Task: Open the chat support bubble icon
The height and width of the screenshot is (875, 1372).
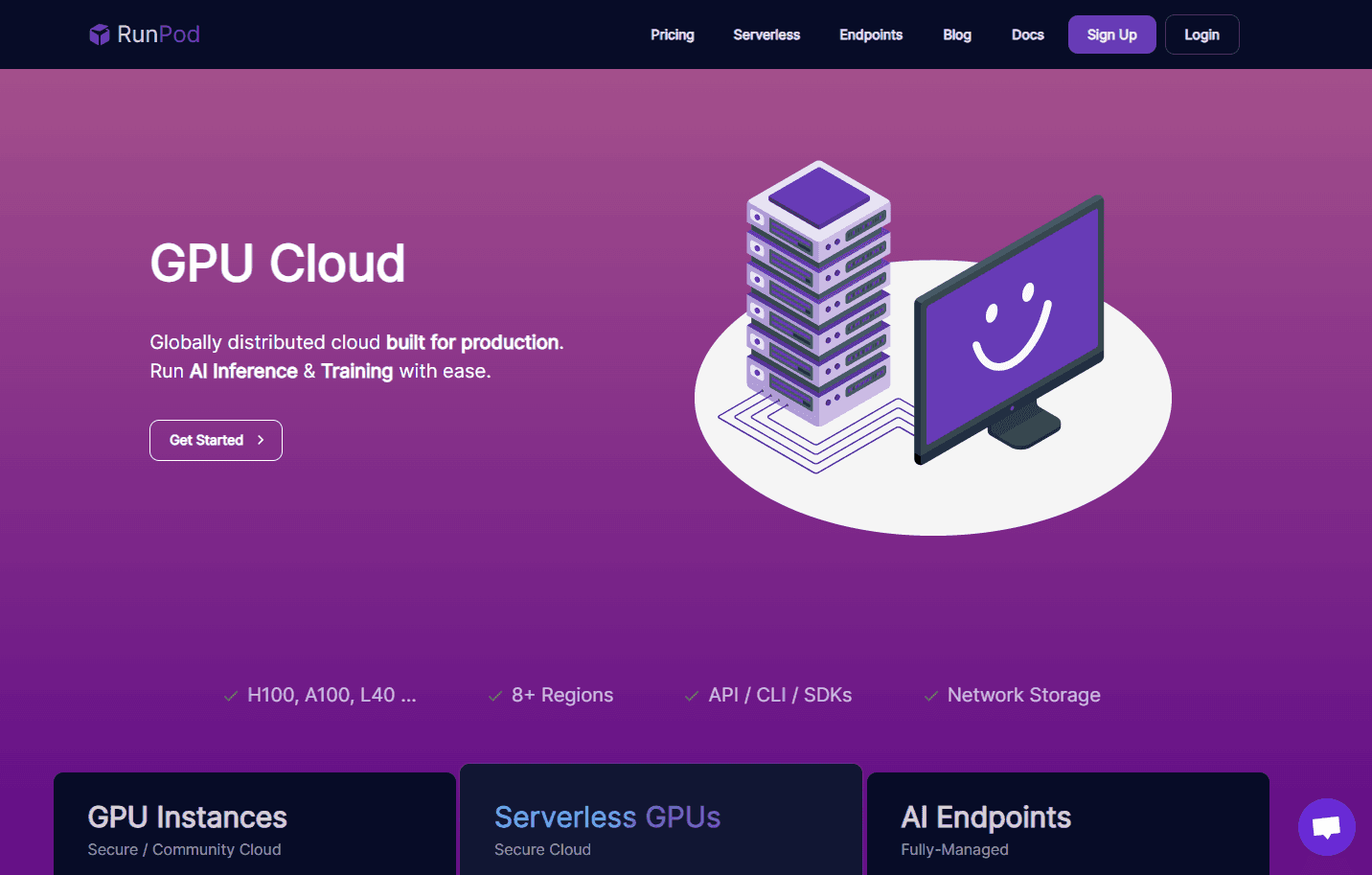Action: click(1326, 827)
